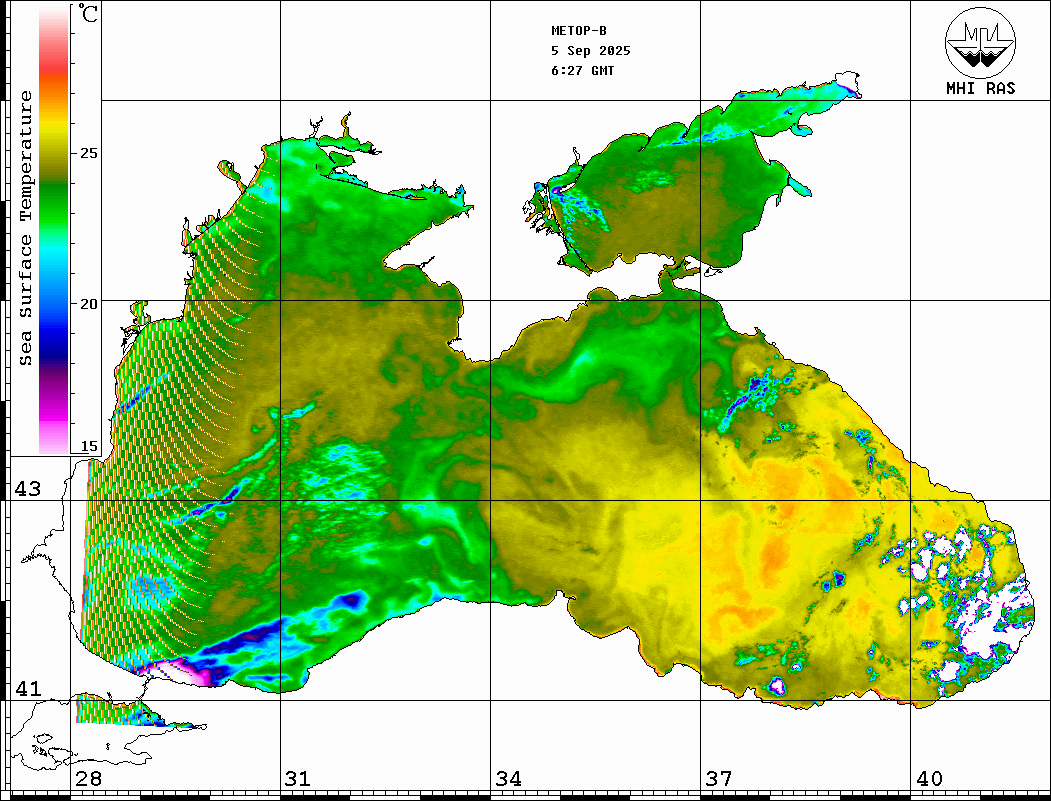This screenshot has height=801, width=1051.
Task: Click the 'MHI RAS' label text
Action: [981, 88]
